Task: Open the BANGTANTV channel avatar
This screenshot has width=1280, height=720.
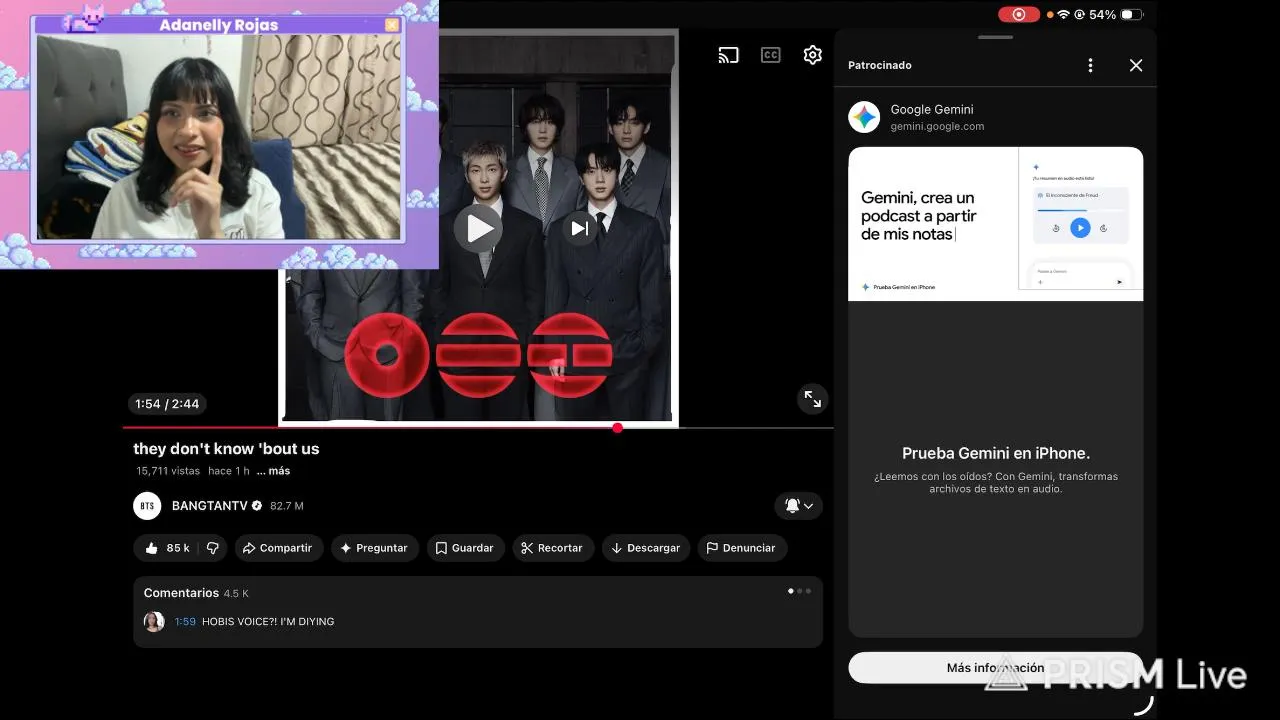Action: coord(147,506)
